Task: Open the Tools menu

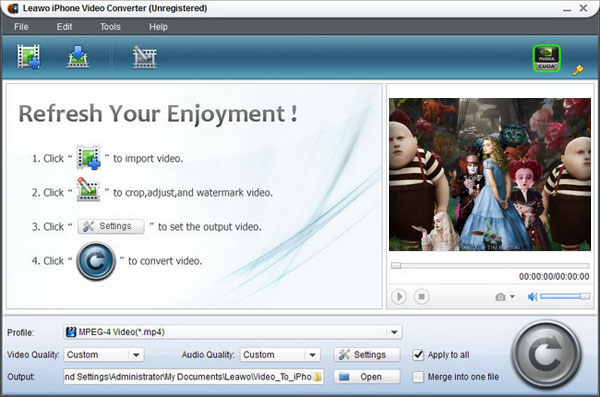Action: 110,27
